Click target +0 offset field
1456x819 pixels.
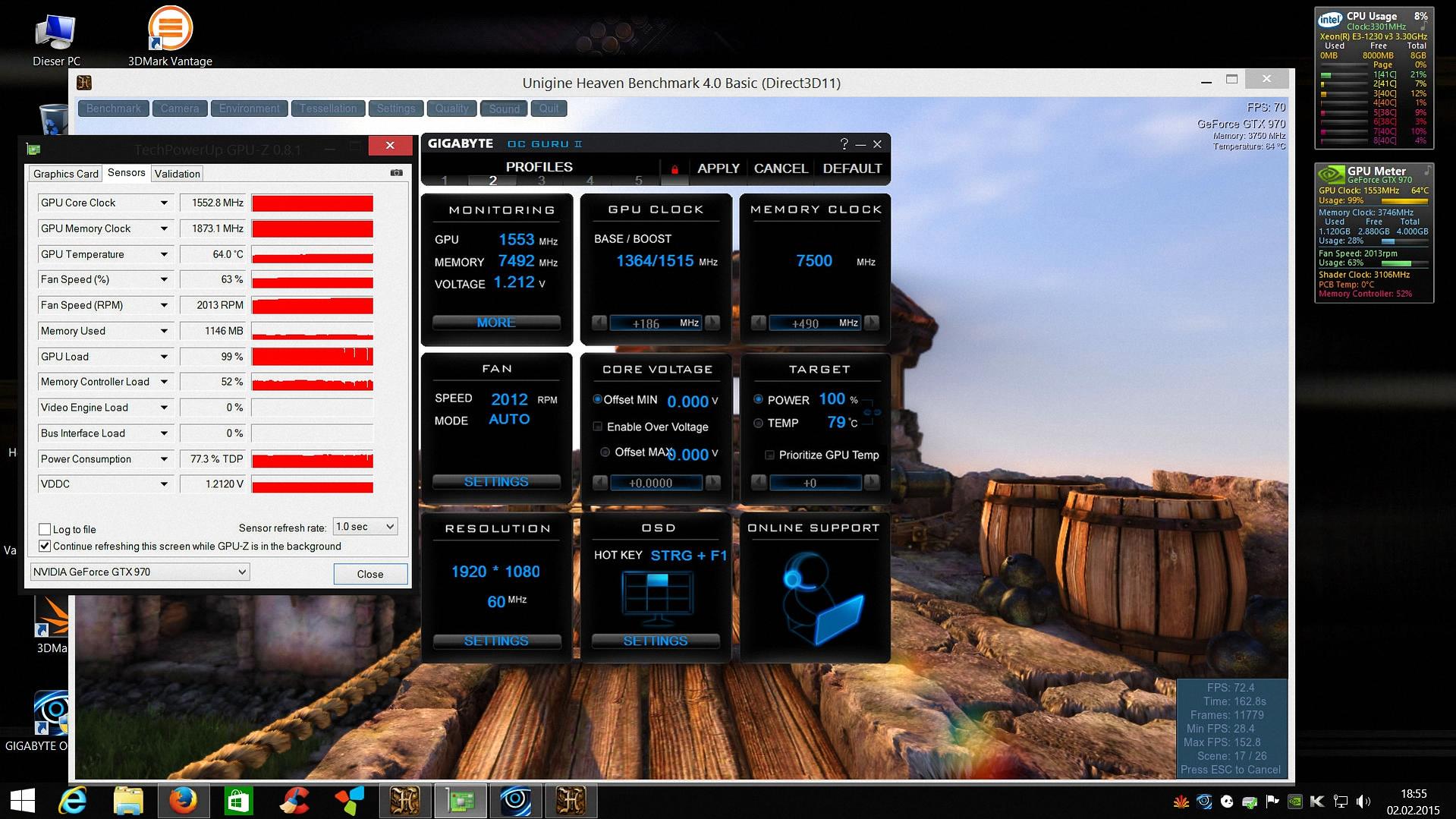(x=815, y=483)
